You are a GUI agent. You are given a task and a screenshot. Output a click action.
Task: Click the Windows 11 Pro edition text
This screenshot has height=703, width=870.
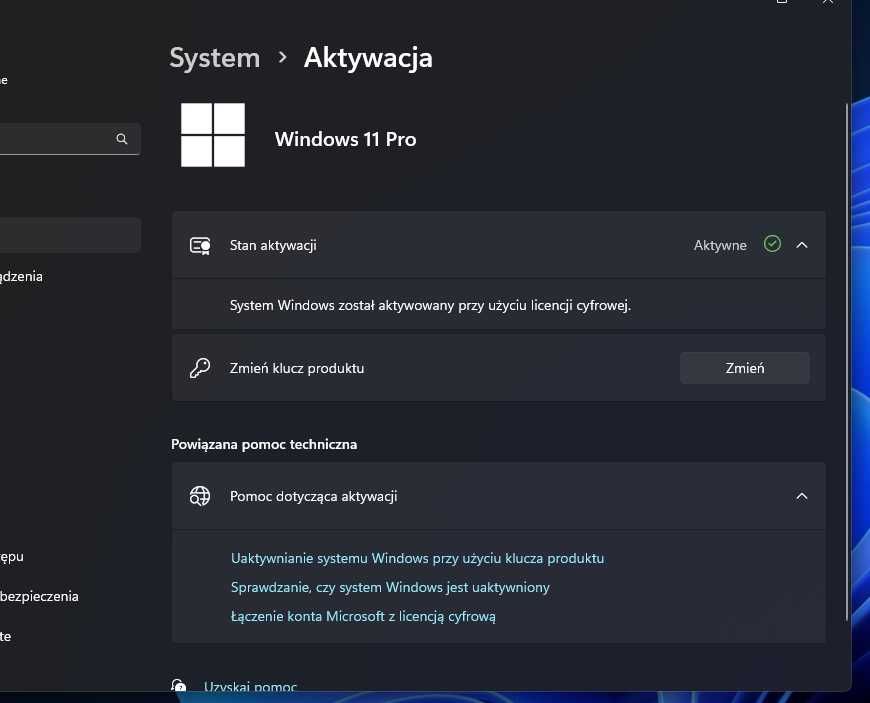[x=345, y=139]
